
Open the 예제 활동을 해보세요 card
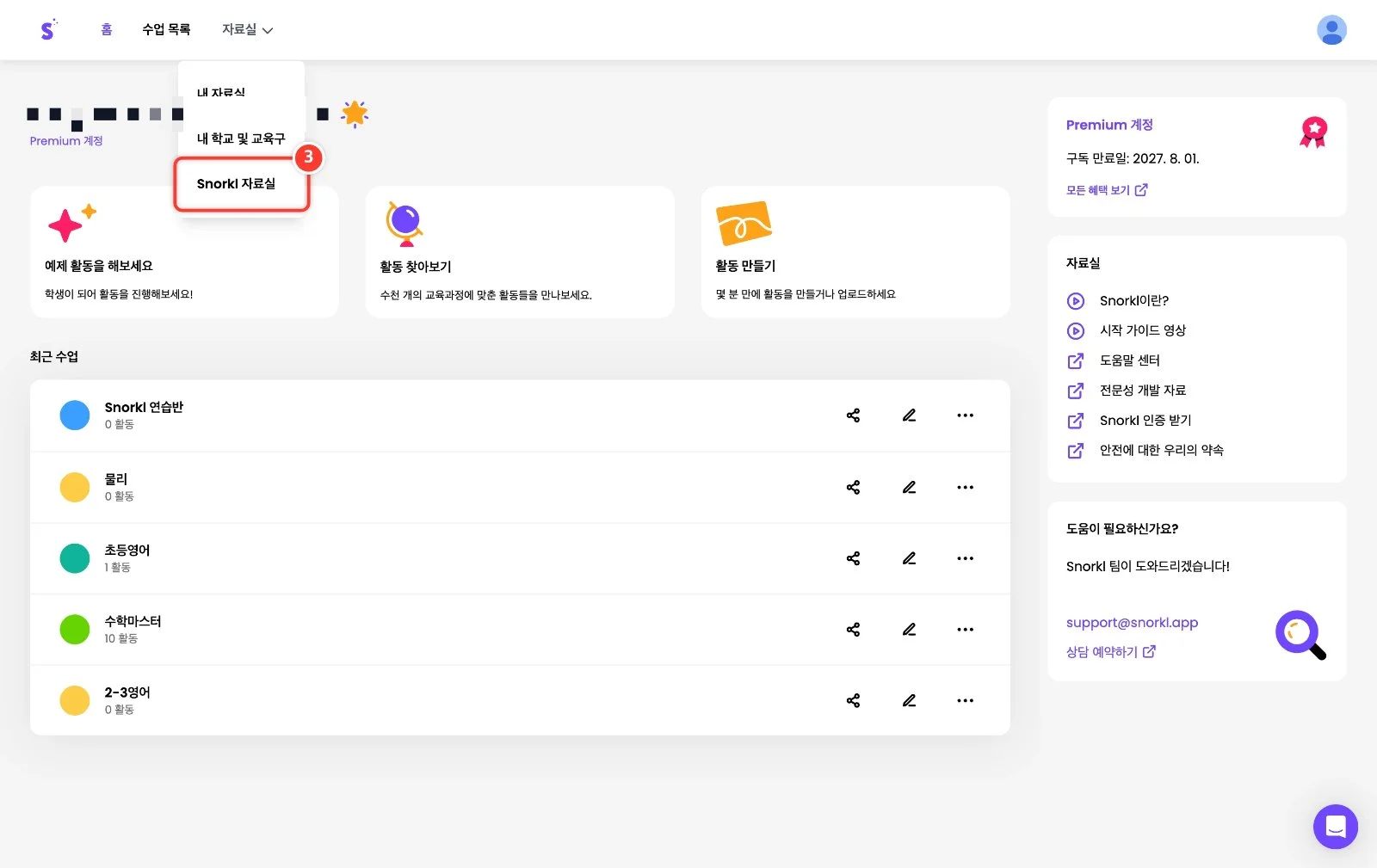[x=184, y=252]
